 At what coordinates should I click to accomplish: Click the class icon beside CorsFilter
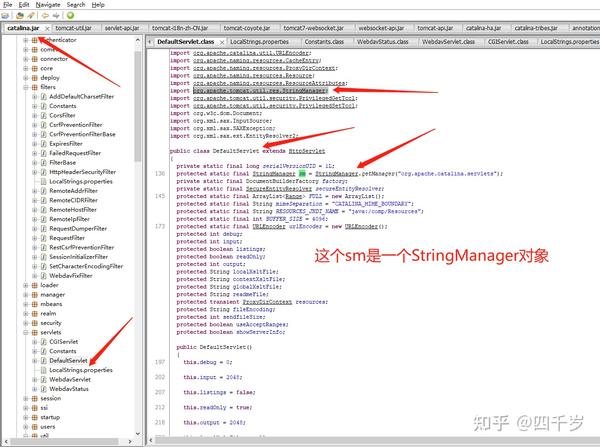click(44, 116)
